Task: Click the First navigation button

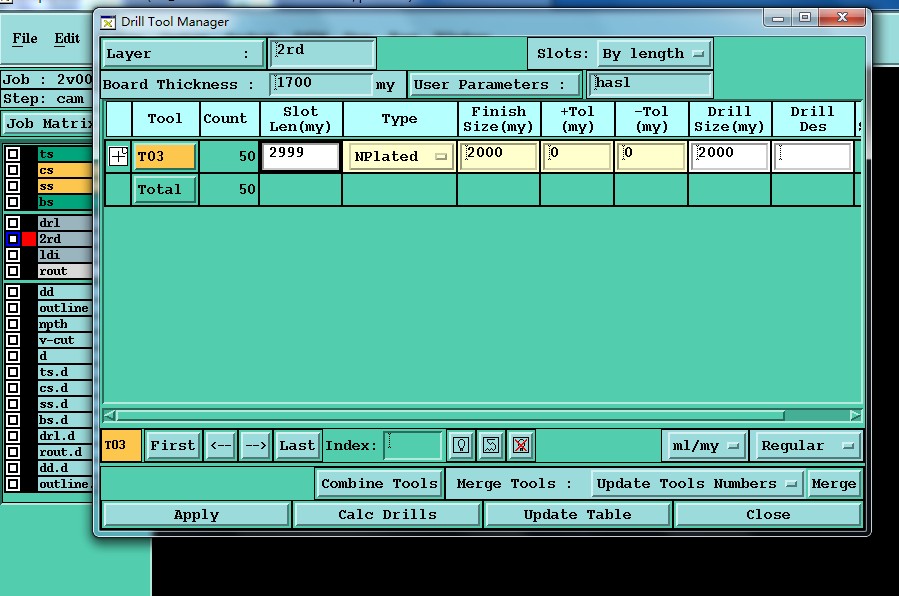Action: pyautogui.click(x=173, y=446)
